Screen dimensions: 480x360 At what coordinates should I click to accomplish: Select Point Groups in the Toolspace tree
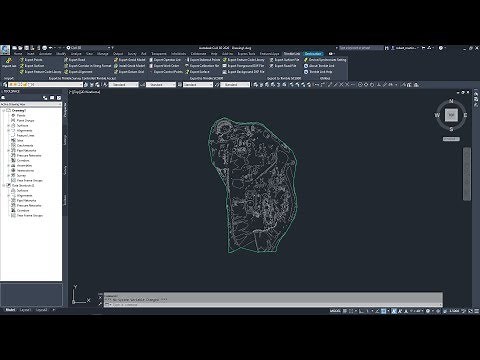[x=25, y=120]
